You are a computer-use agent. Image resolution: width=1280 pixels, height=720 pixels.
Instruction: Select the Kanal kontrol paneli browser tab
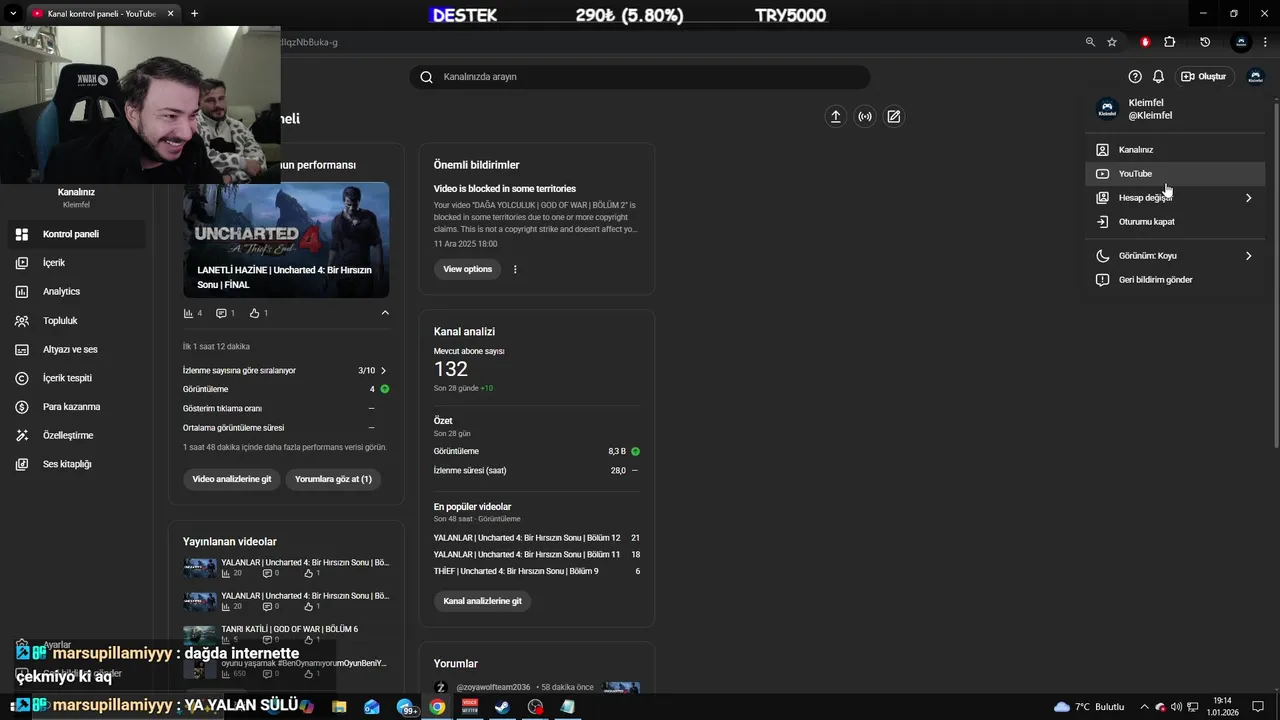[x=102, y=13]
